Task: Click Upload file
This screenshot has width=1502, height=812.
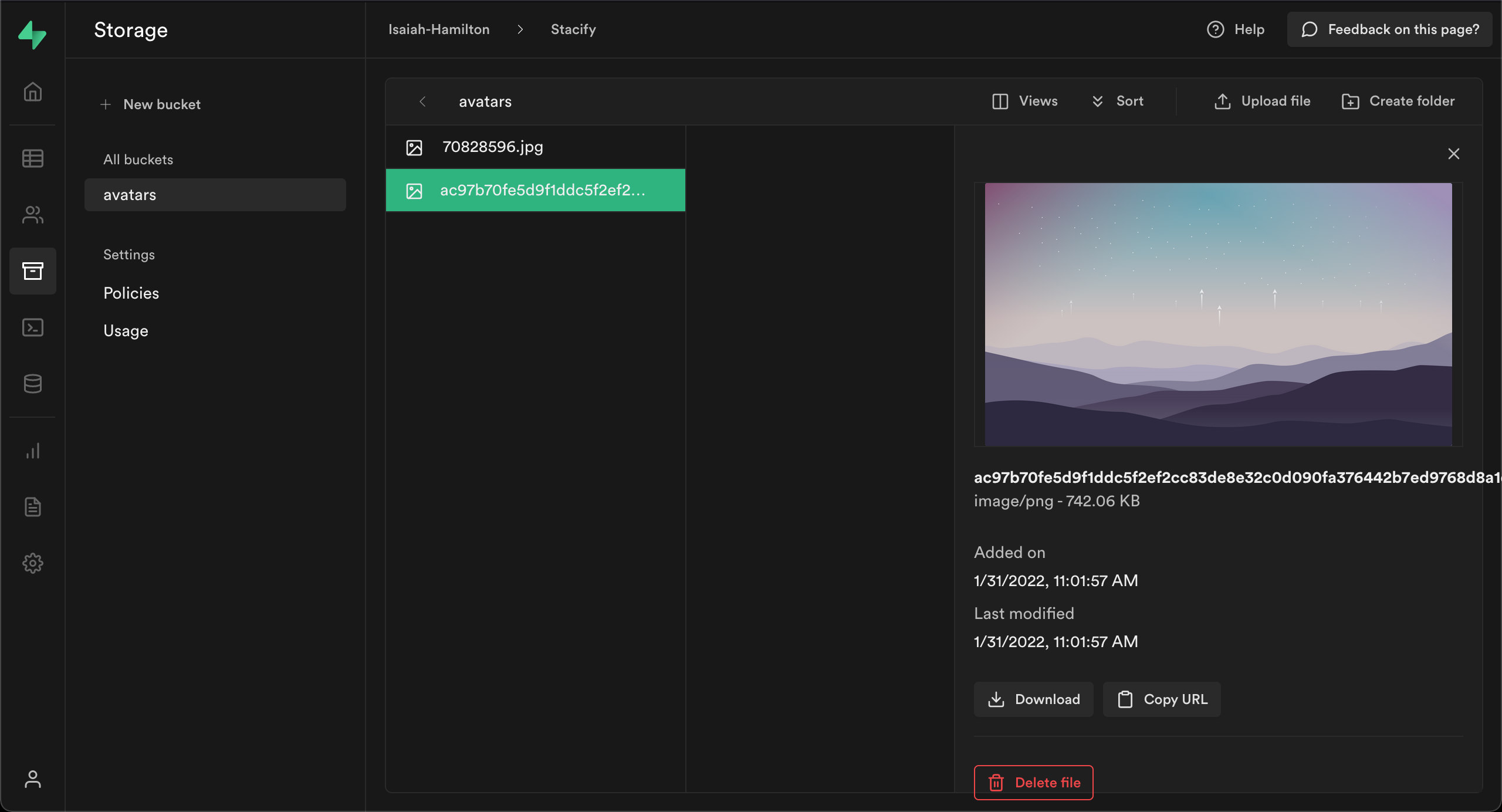Action: [1262, 101]
